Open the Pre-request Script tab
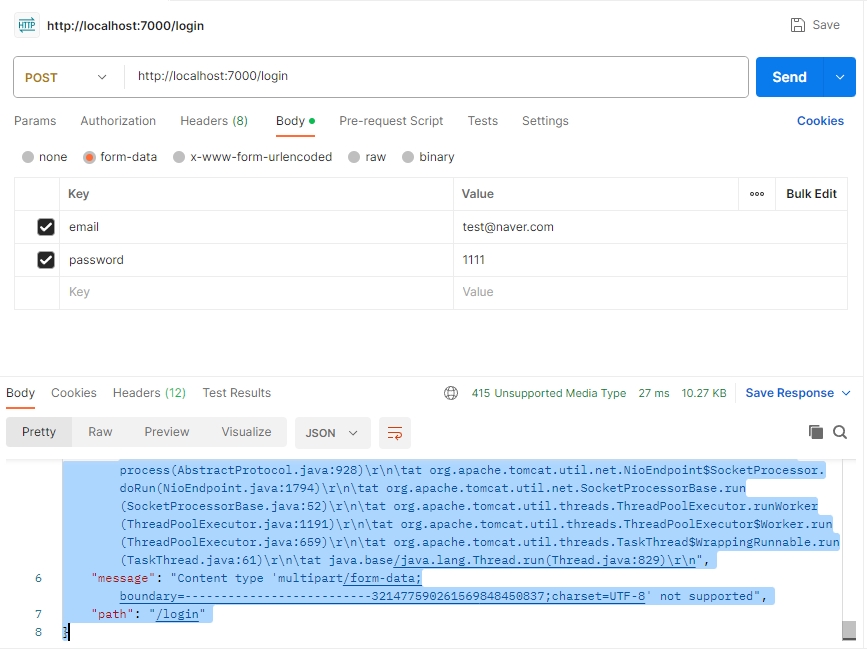 [x=391, y=121]
